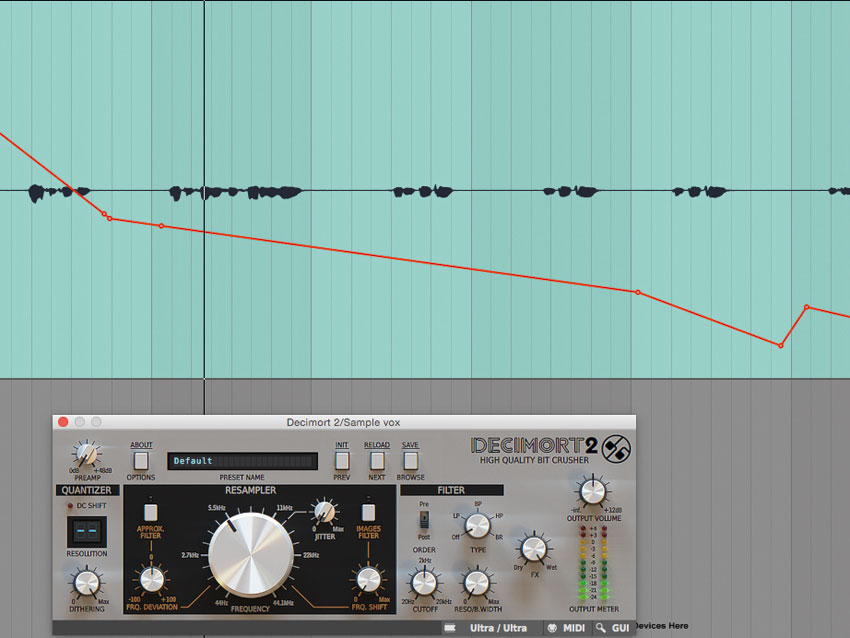Toggle the Approx. Filter switch
The height and width of the screenshot is (638, 850).
[x=151, y=511]
